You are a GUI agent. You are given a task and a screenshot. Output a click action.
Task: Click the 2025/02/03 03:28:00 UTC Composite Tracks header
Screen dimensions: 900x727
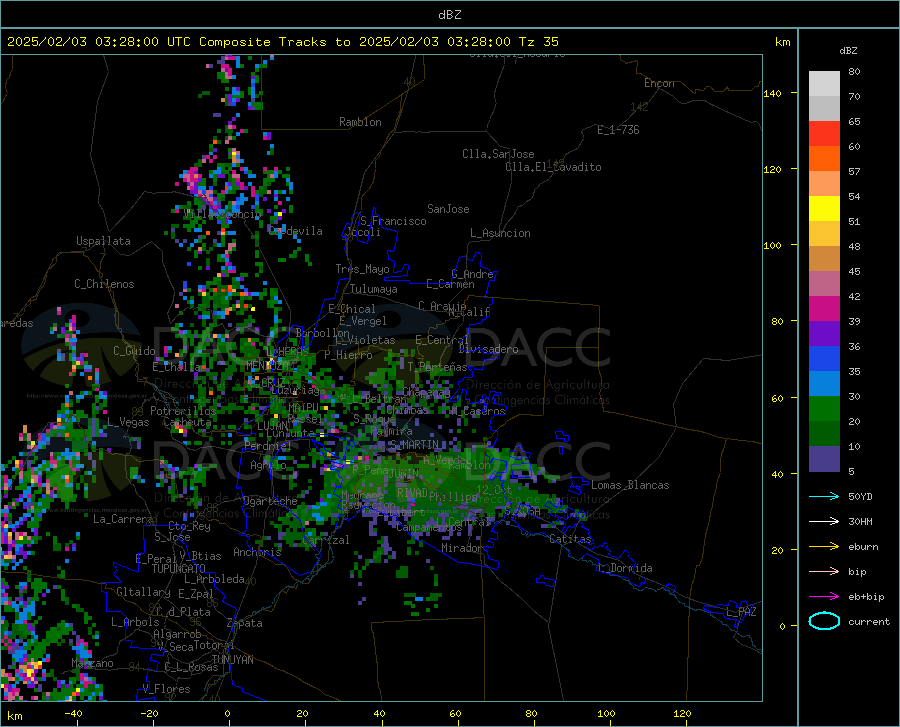pyautogui.click(x=283, y=42)
